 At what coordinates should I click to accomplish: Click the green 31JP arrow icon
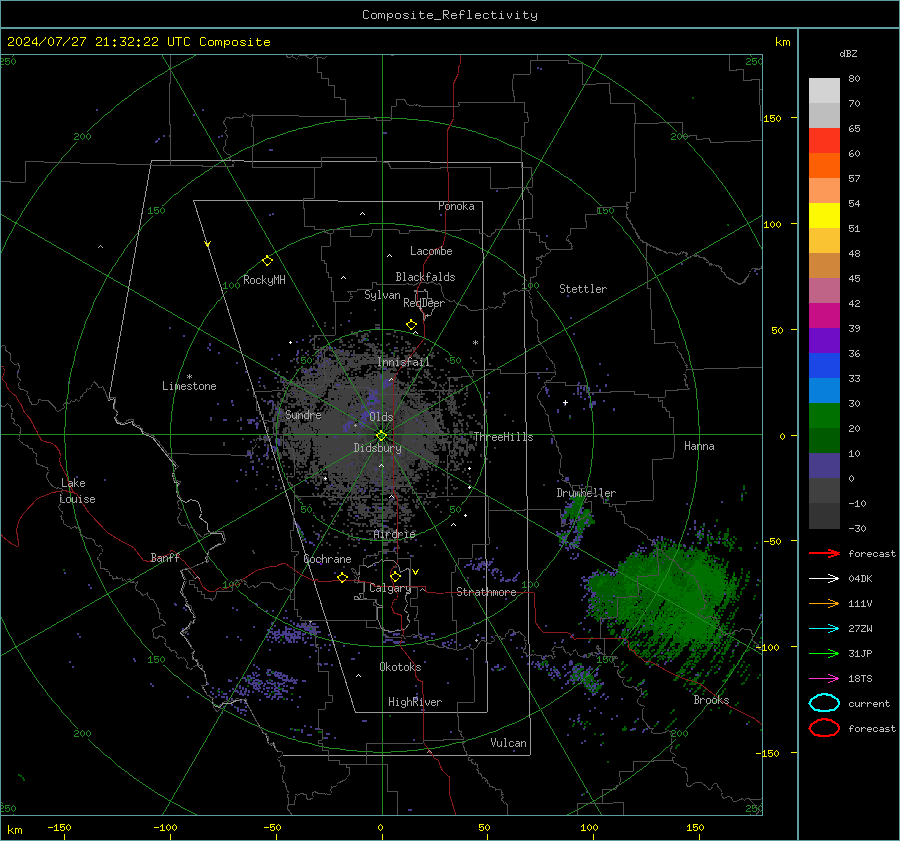[x=824, y=653]
